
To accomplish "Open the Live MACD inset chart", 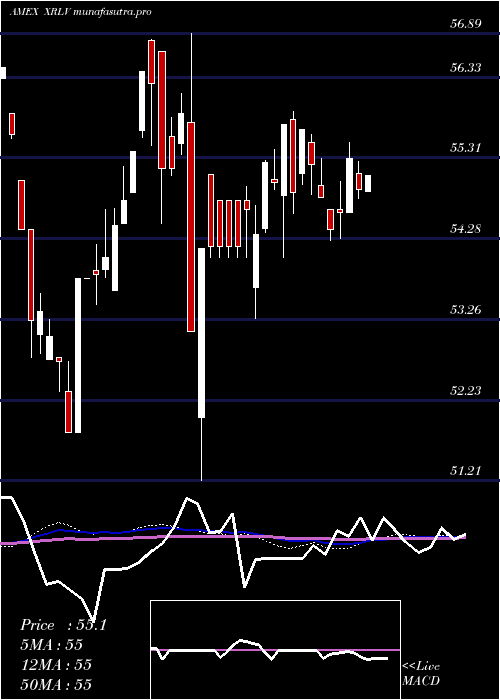I will tap(275, 650).
